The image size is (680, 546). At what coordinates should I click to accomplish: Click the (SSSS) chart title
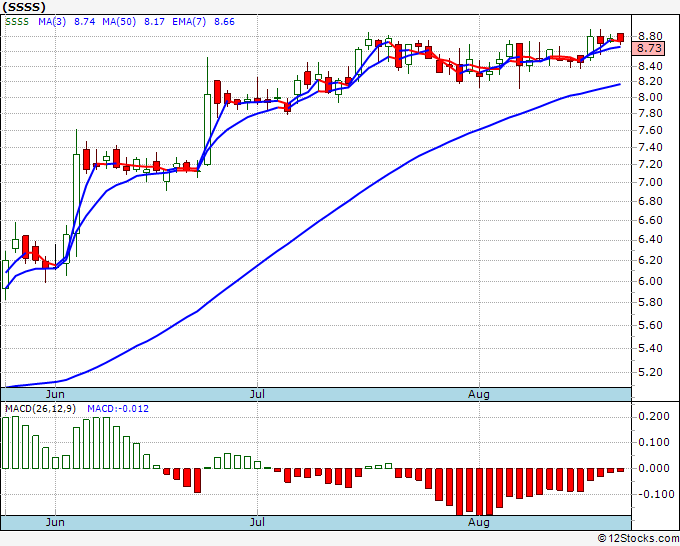point(24,7)
